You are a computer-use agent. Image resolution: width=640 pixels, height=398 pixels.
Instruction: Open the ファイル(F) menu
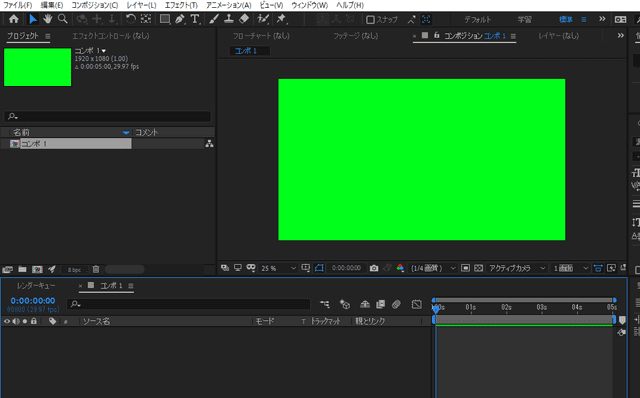click(x=18, y=5)
